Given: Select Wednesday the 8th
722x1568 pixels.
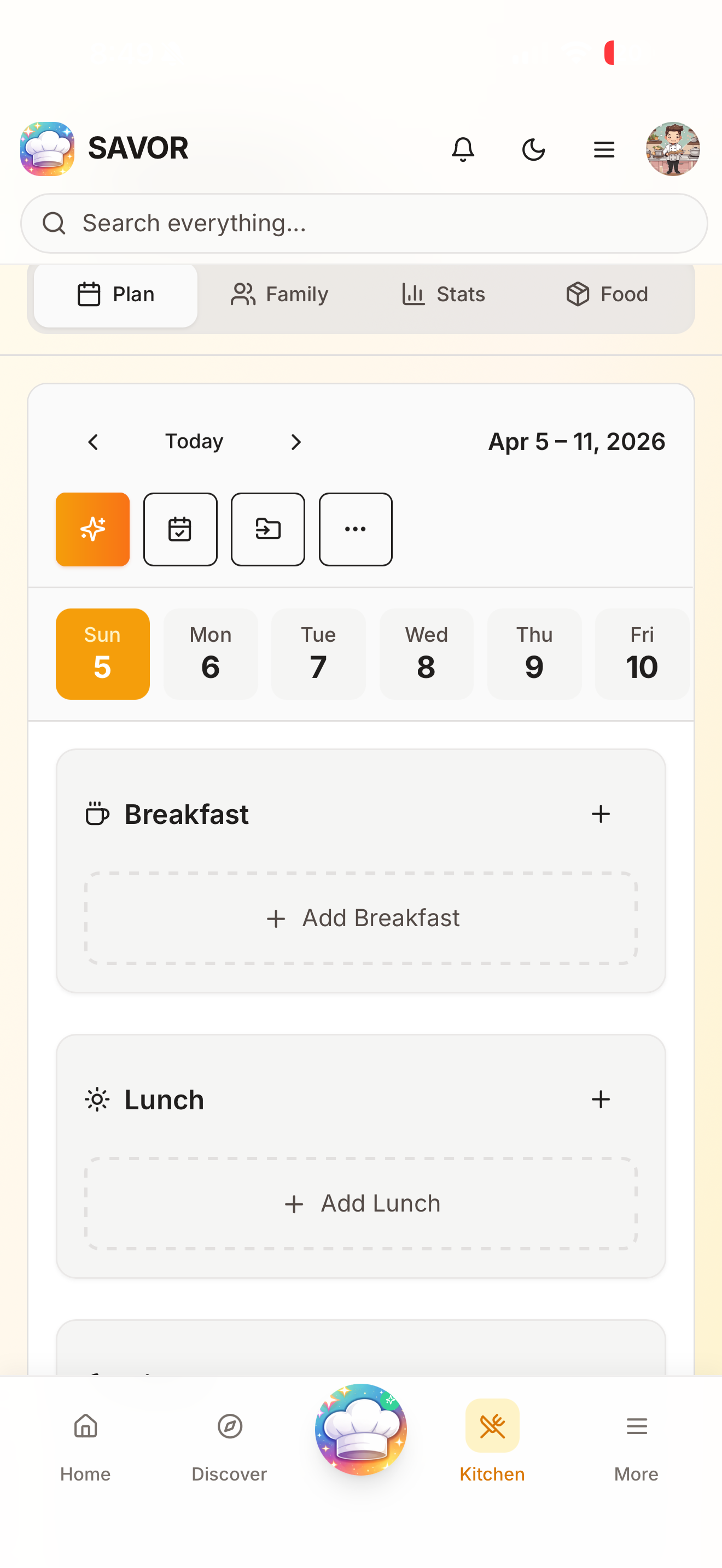Looking at the screenshot, I should [x=426, y=653].
